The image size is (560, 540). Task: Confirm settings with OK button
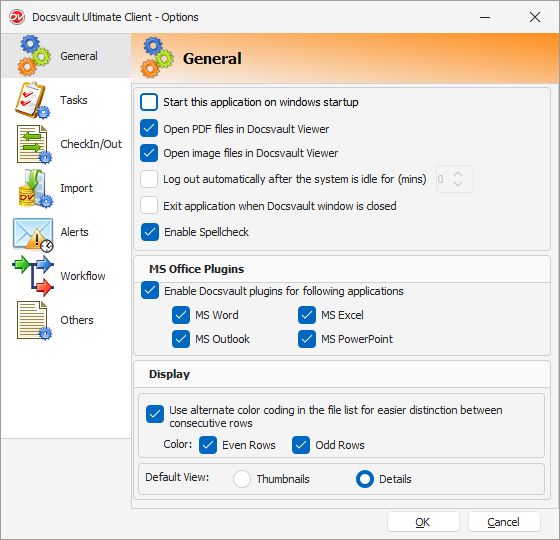[x=423, y=522]
